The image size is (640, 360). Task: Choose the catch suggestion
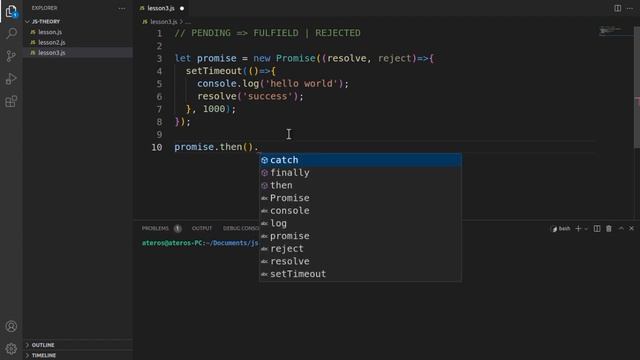click(x=360, y=160)
